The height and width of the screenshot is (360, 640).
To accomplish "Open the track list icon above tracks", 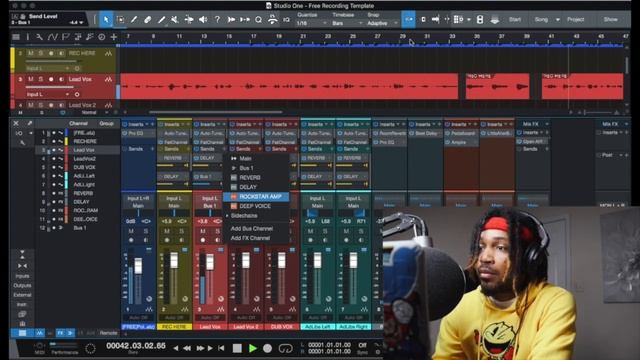I will click(x=16, y=37).
